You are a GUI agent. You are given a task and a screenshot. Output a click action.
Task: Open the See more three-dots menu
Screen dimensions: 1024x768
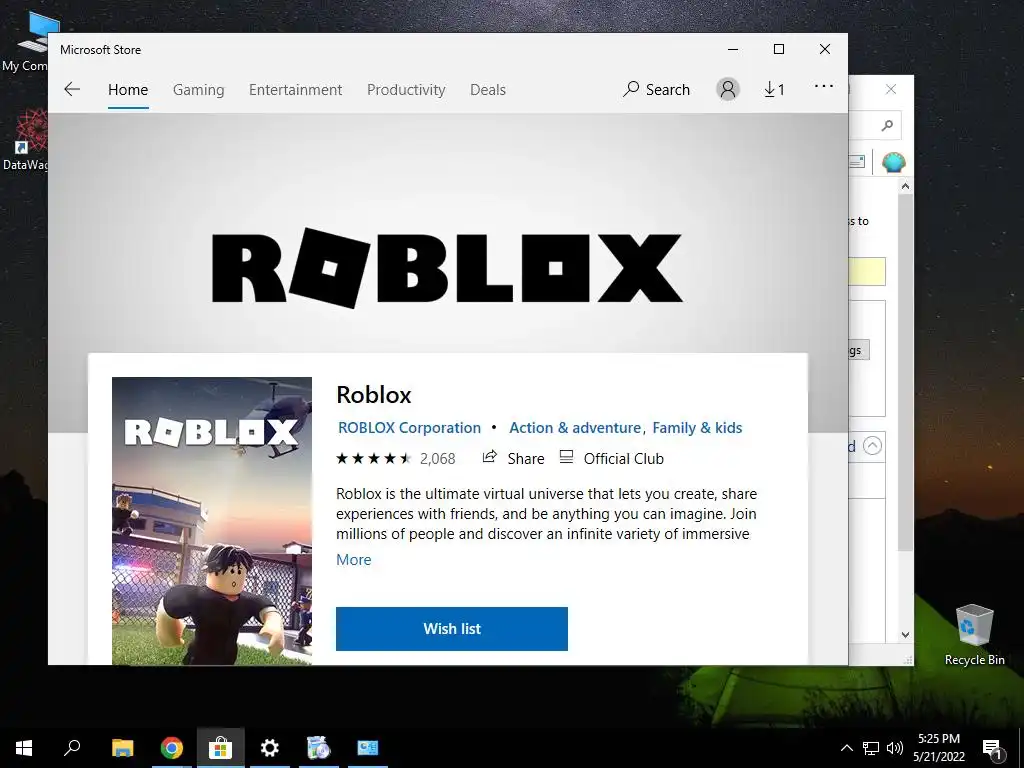click(824, 86)
